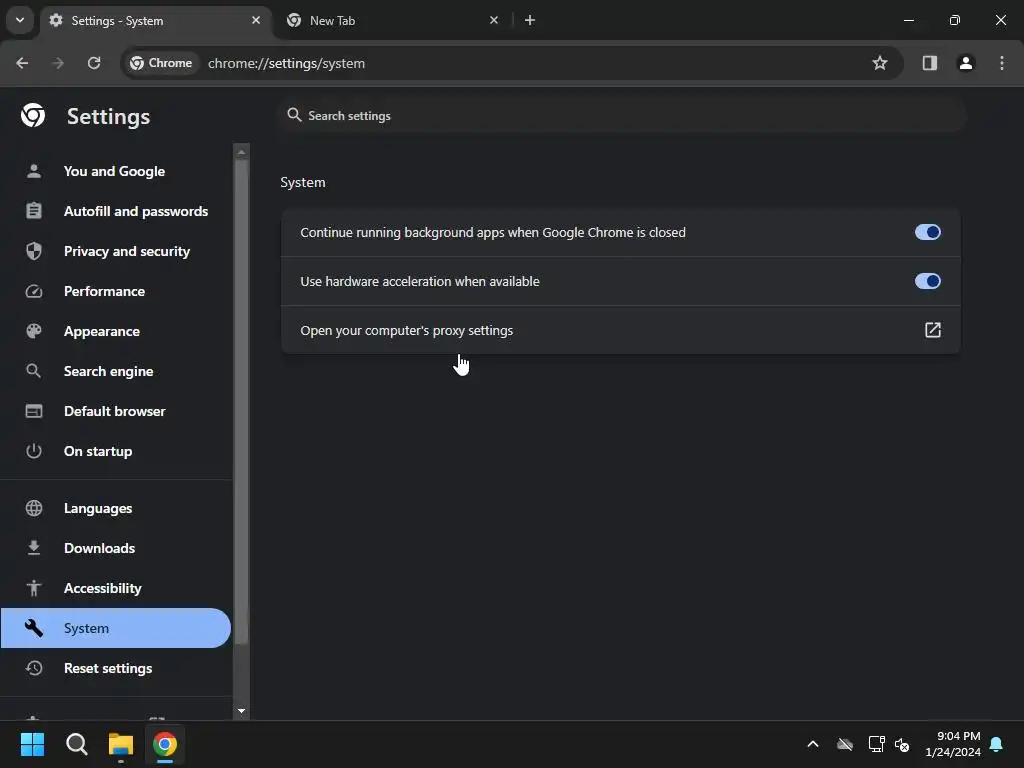
Task: Click the power icon for On startup
Action: click(34, 451)
